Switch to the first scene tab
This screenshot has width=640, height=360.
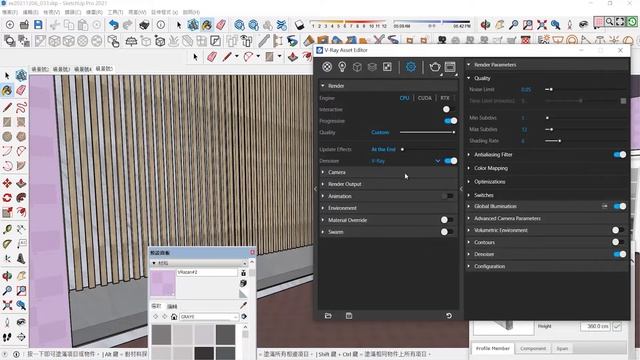(x=40, y=69)
